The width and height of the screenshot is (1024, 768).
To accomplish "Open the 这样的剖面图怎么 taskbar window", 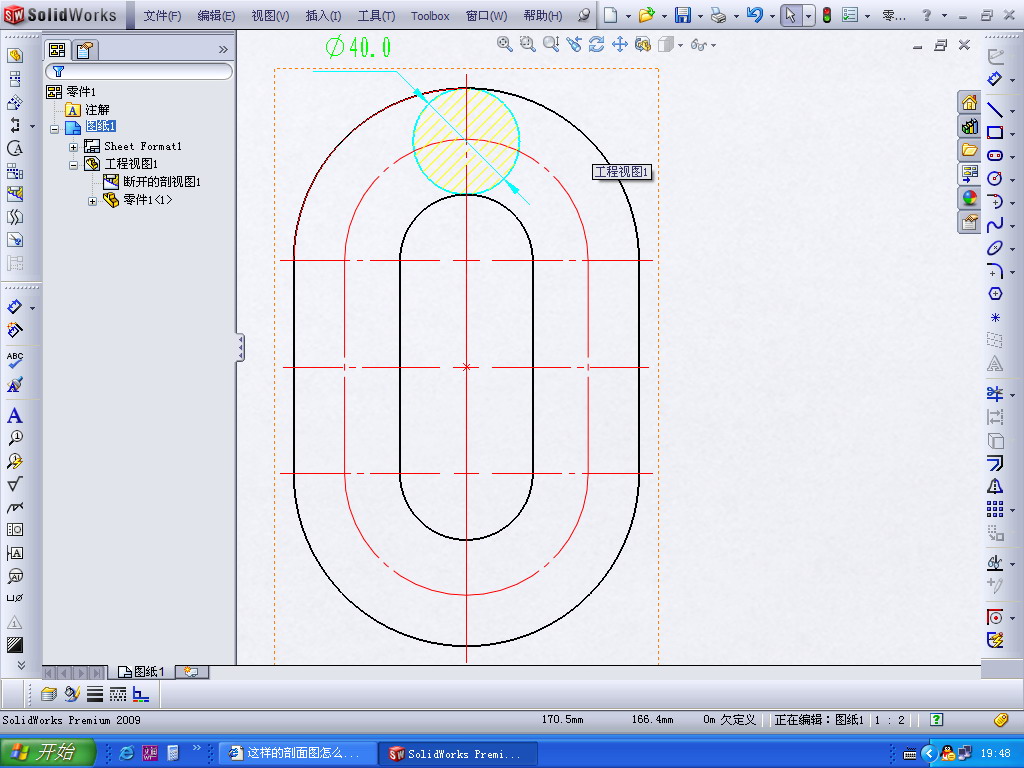I will point(296,754).
